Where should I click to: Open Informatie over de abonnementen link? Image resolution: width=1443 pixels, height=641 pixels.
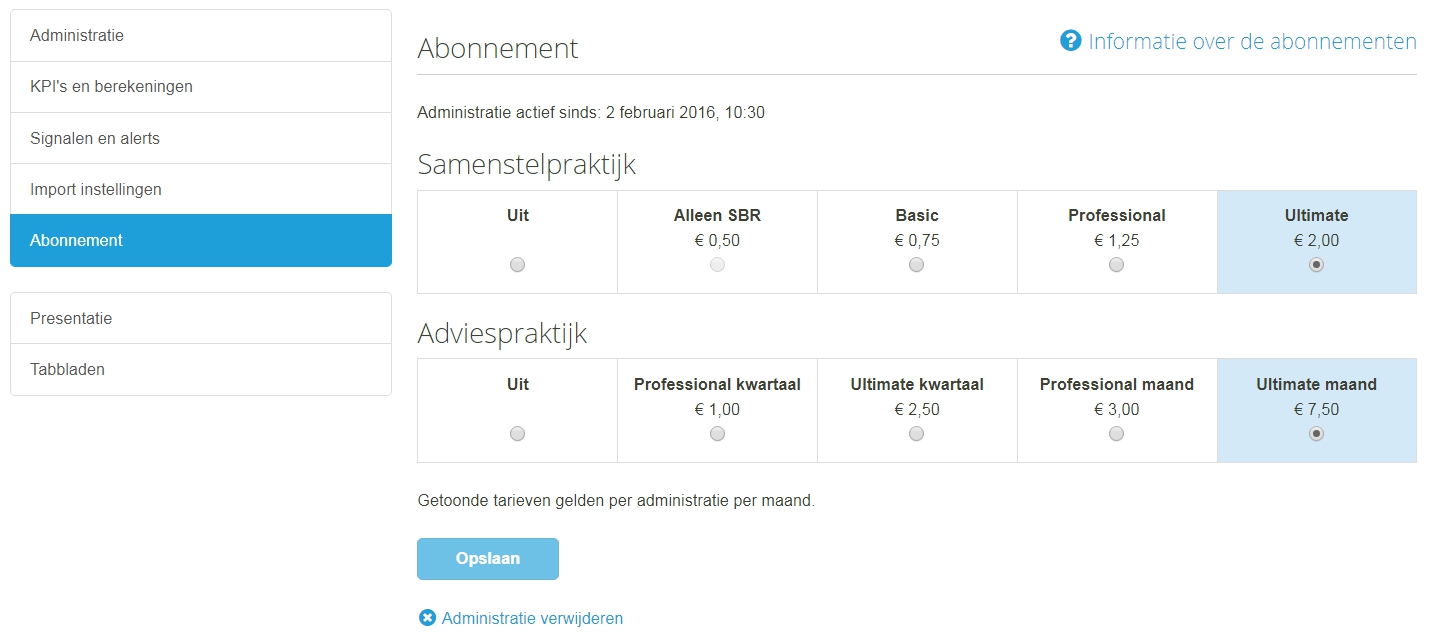click(1252, 41)
